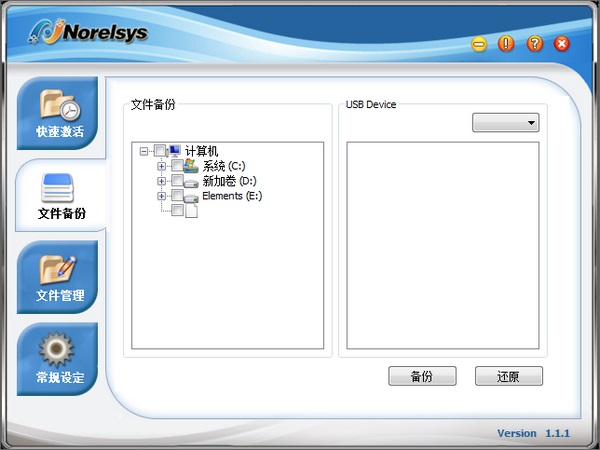The image size is (600, 450).
Task: Click the Windows drive icon for 系统 (C:)
Action: 191,166
